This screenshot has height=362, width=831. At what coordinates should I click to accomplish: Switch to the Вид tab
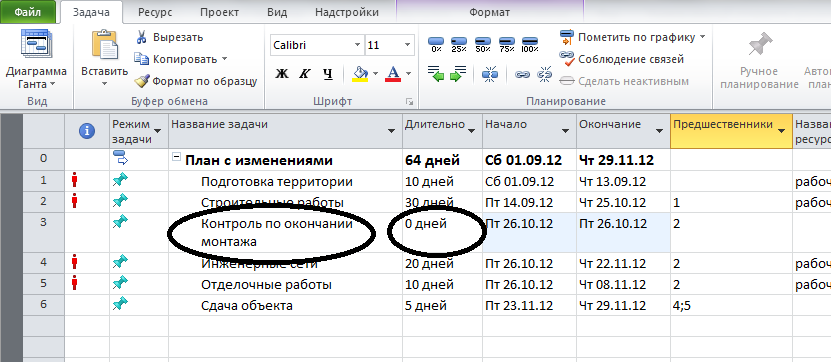point(278,12)
